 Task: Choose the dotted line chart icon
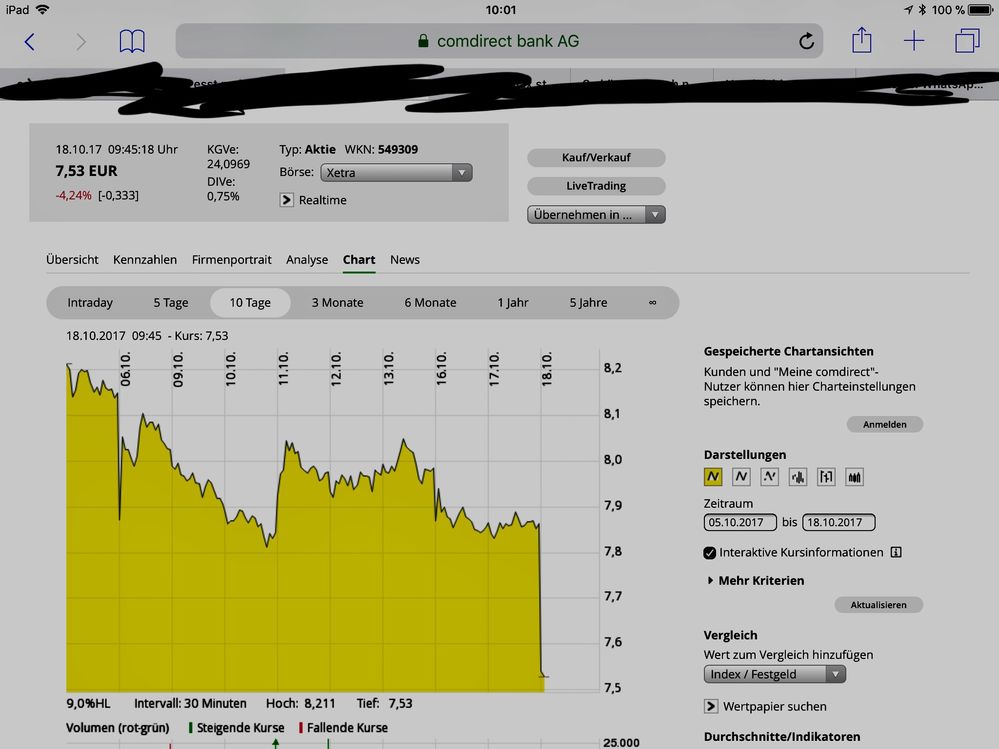click(x=769, y=477)
